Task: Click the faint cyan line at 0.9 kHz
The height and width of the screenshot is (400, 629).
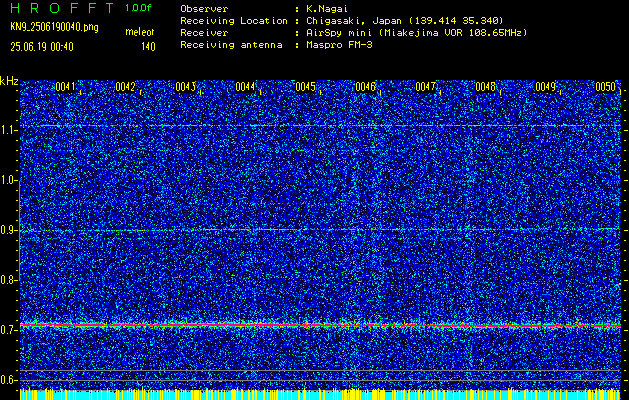Action: click(x=320, y=229)
